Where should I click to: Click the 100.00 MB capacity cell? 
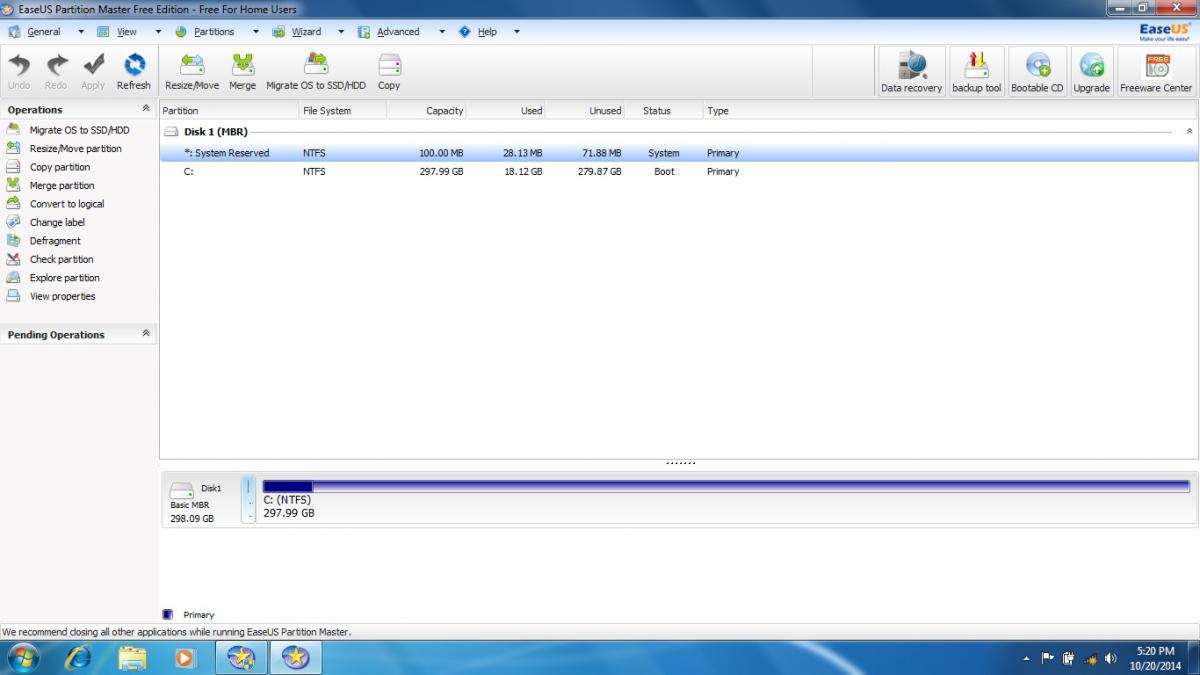click(x=440, y=153)
